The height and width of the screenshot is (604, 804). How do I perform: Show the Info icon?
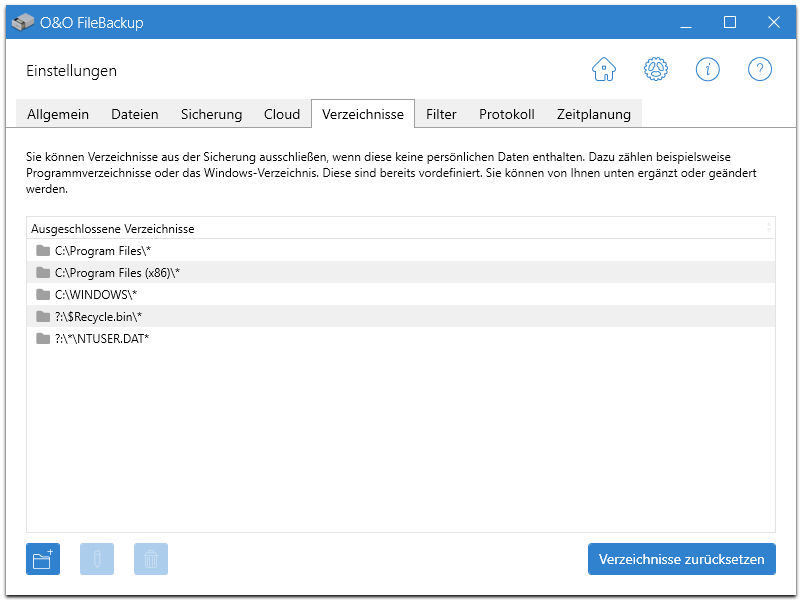(708, 69)
